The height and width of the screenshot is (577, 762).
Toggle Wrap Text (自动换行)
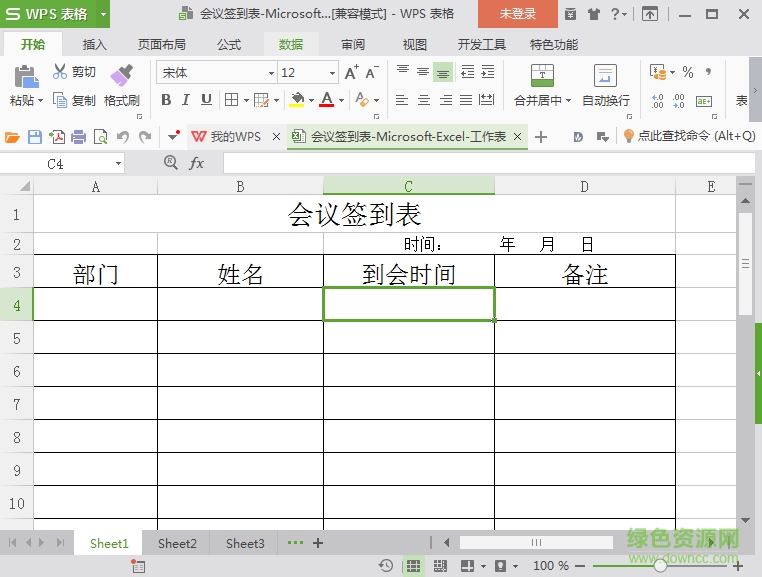(x=605, y=76)
